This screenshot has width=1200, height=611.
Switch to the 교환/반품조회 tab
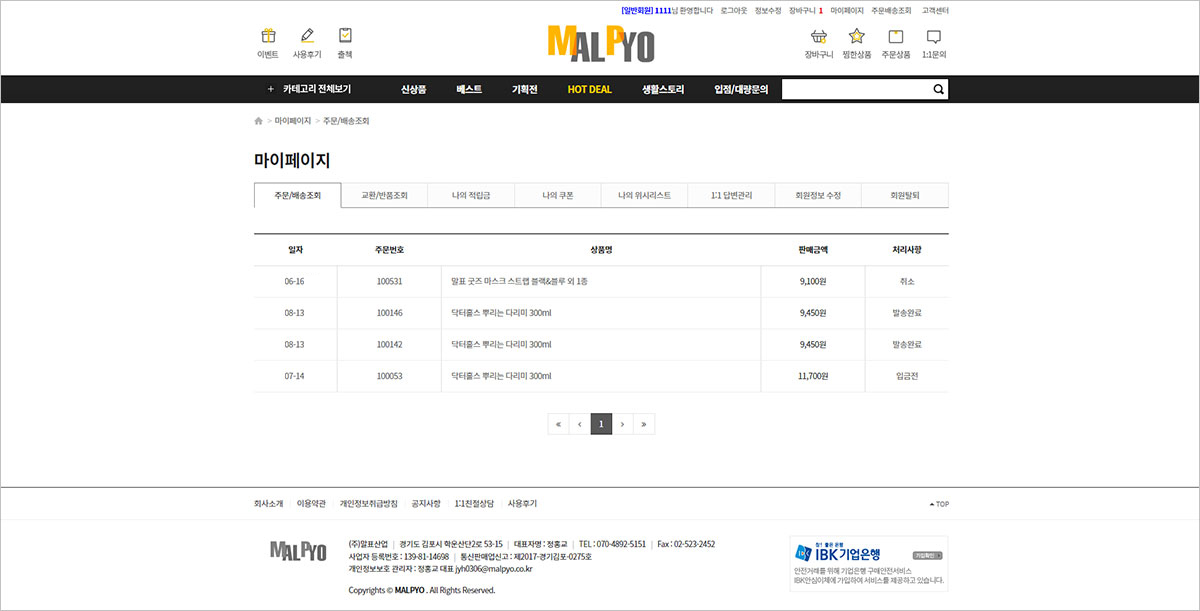coord(385,195)
